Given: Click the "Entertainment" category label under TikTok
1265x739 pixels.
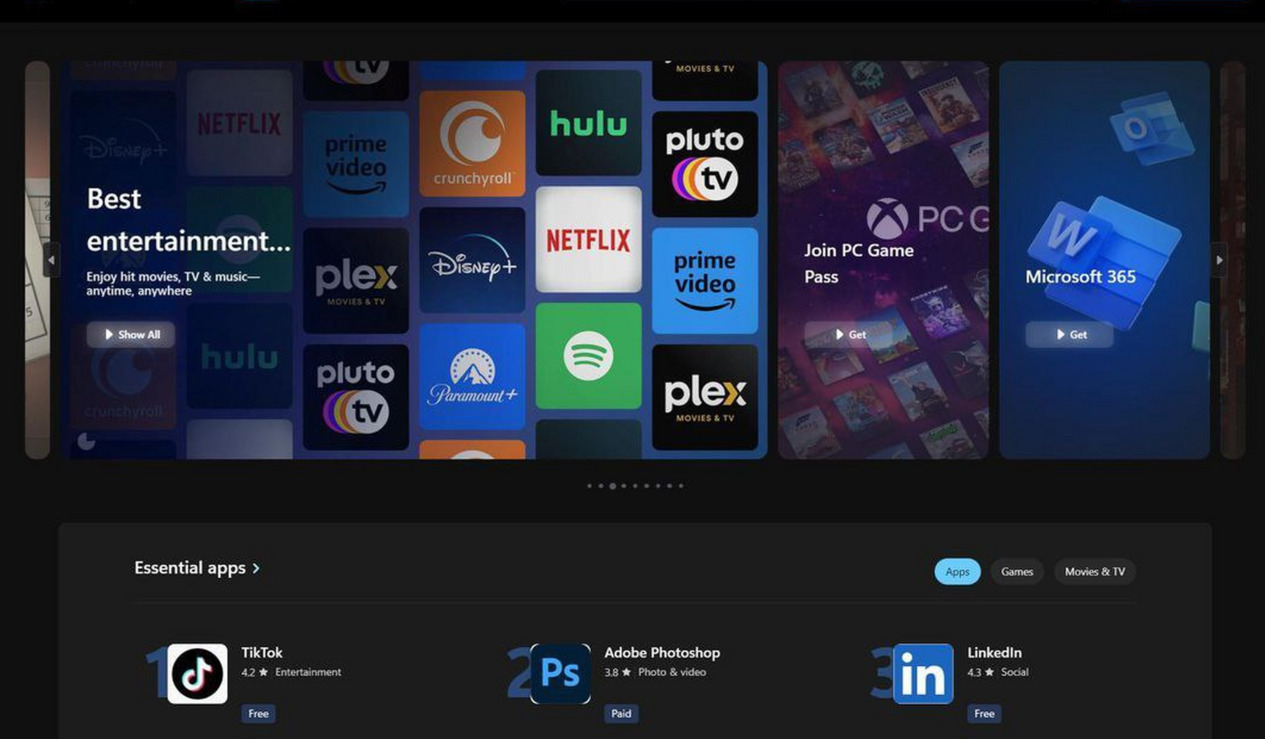Looking at the screenshot, I should coord(308,672).
